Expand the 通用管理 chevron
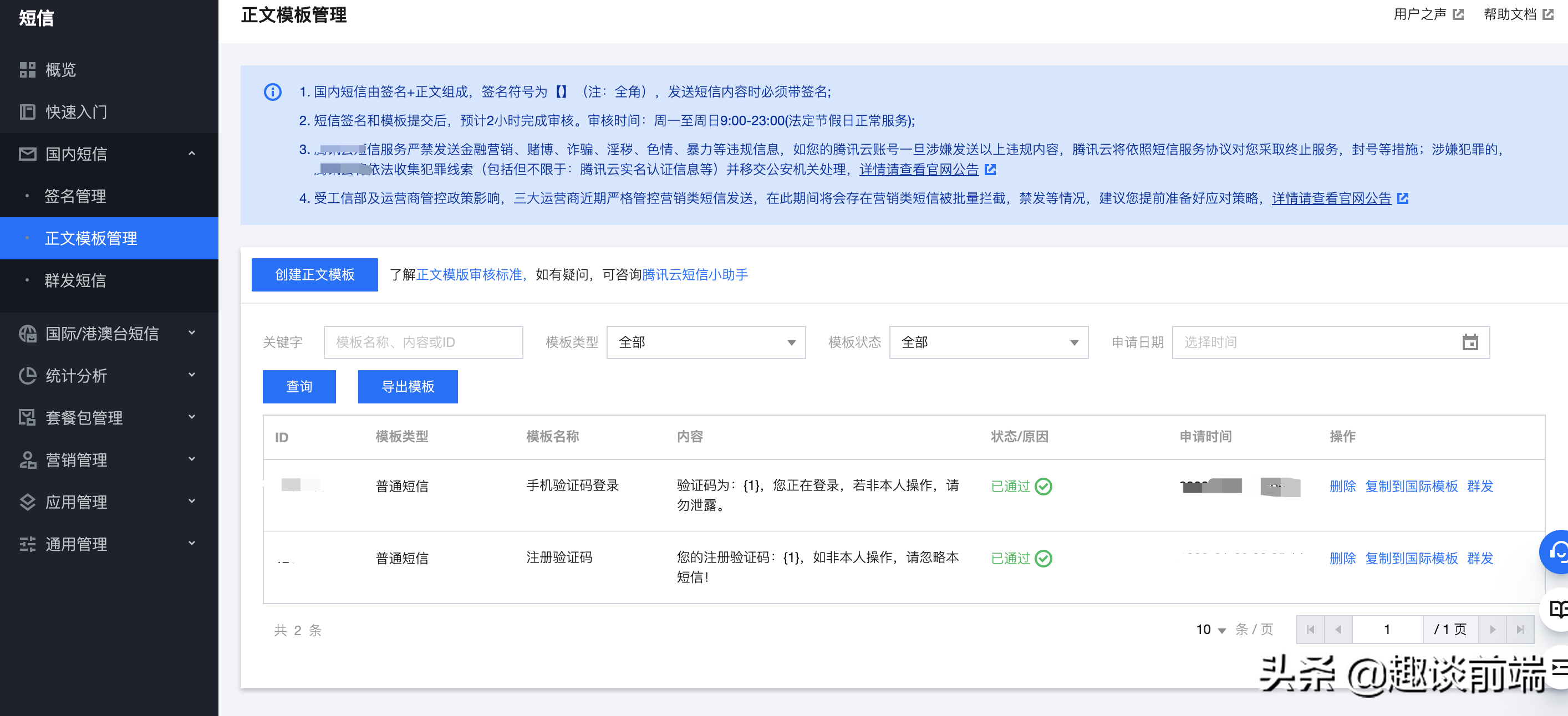Image resolution: width=1568 pixels, height=716 pixels. point(192,543)
